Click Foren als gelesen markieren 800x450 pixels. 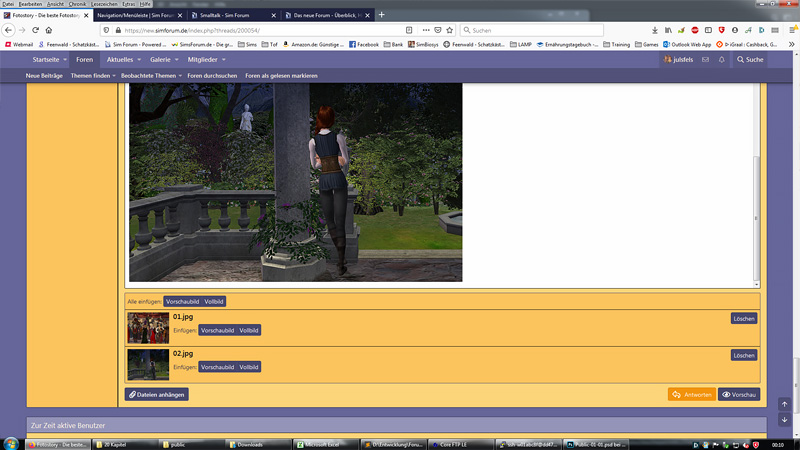pos(281,76)
